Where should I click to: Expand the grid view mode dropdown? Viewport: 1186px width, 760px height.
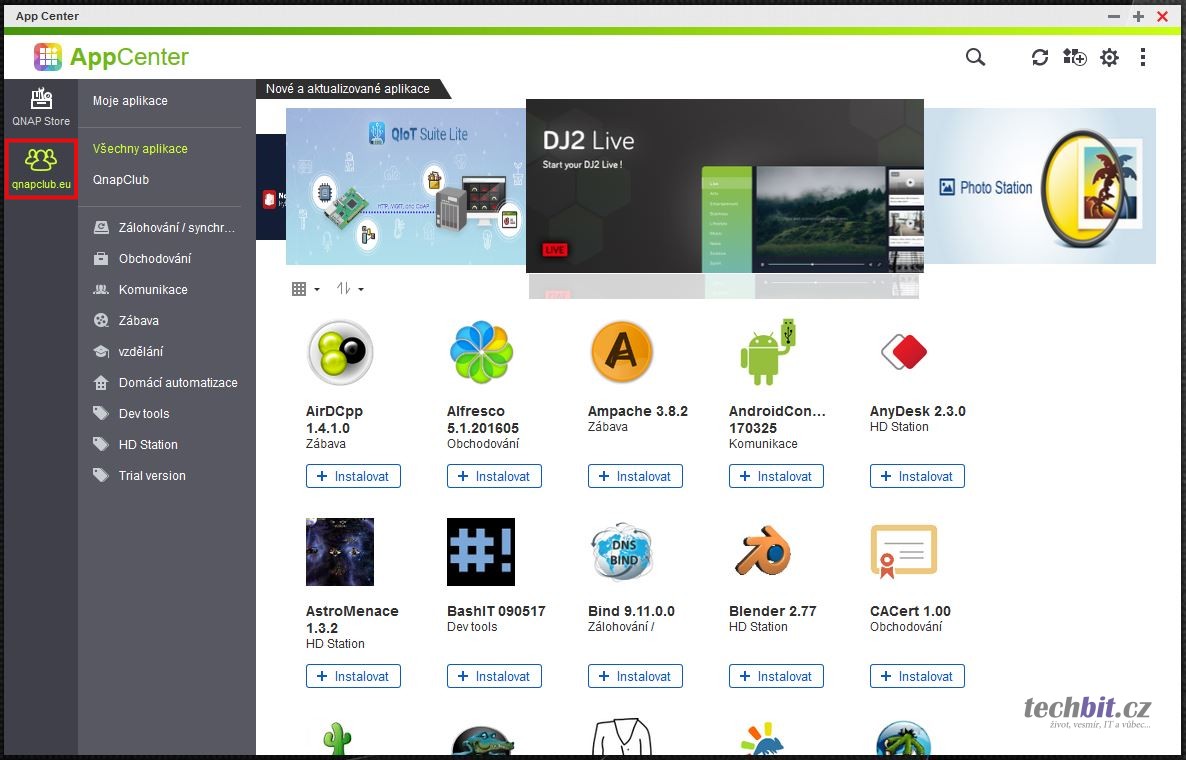pos(305,289)
